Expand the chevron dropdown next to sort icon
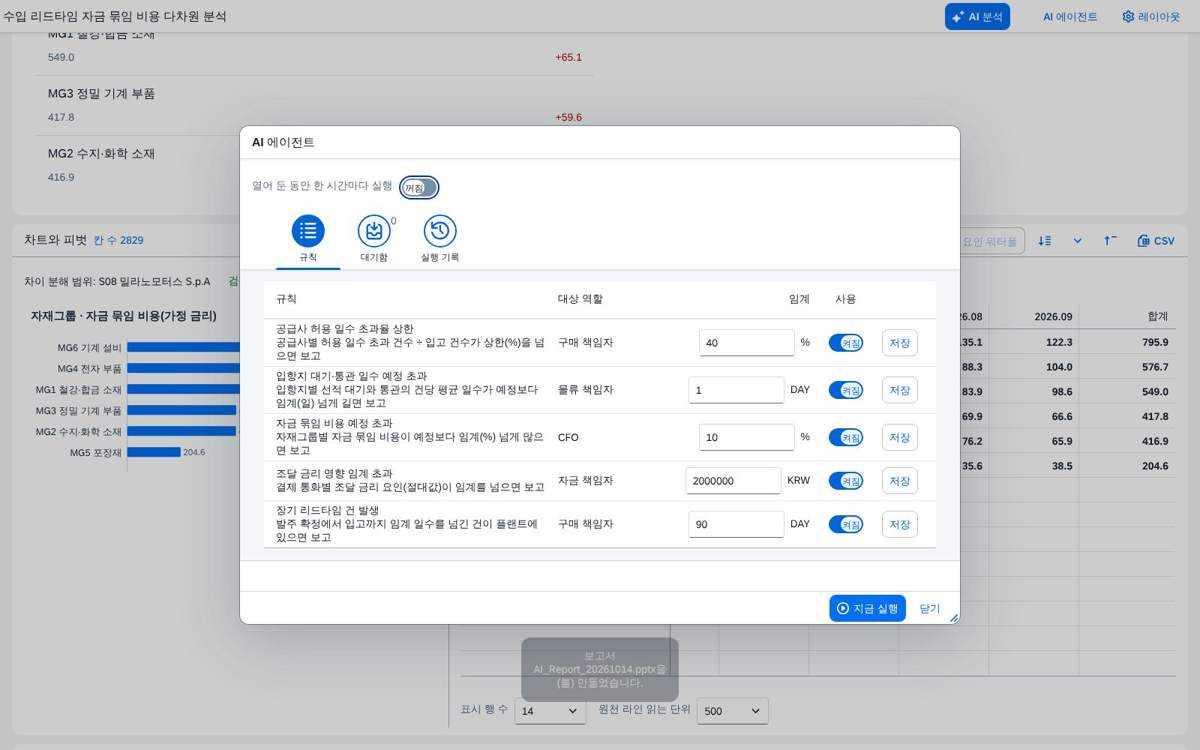The height and width of the screenshot is (750, 1200). (x=1078, y=241)
